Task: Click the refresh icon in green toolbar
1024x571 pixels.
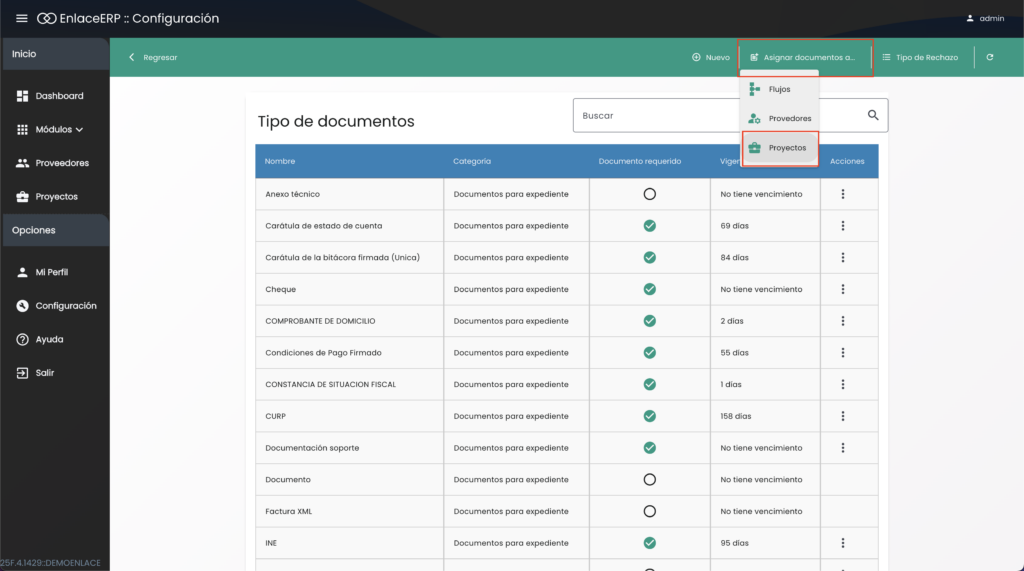Action: [990, 58]
